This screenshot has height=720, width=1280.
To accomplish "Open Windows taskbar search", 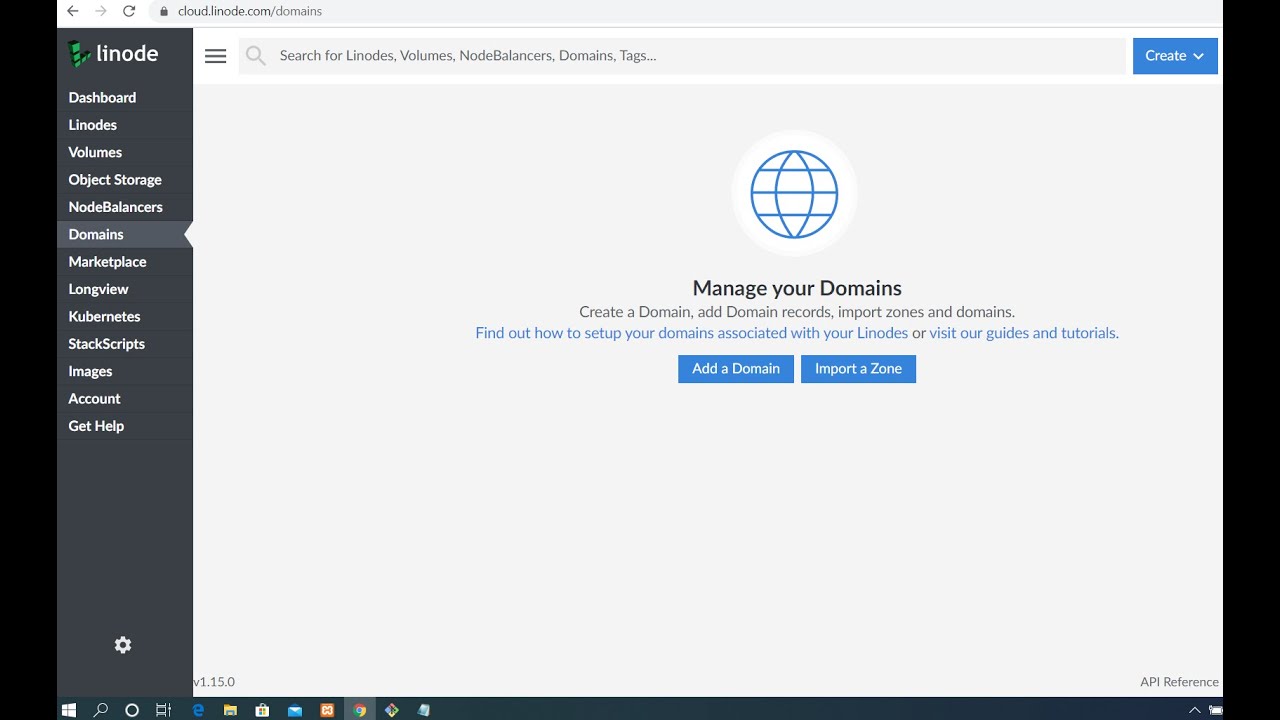I will (x=101, y=710).
